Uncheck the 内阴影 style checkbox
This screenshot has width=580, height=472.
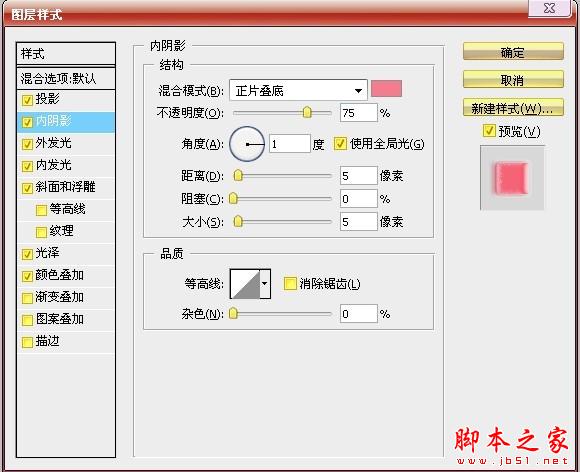pos(27,122)
